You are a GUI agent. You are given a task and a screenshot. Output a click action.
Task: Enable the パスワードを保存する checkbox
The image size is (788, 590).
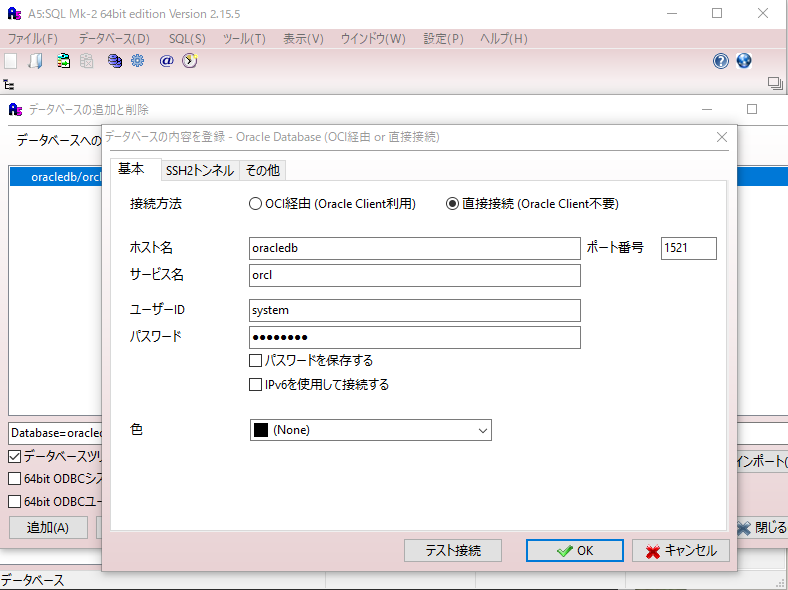tap(255, 360)
